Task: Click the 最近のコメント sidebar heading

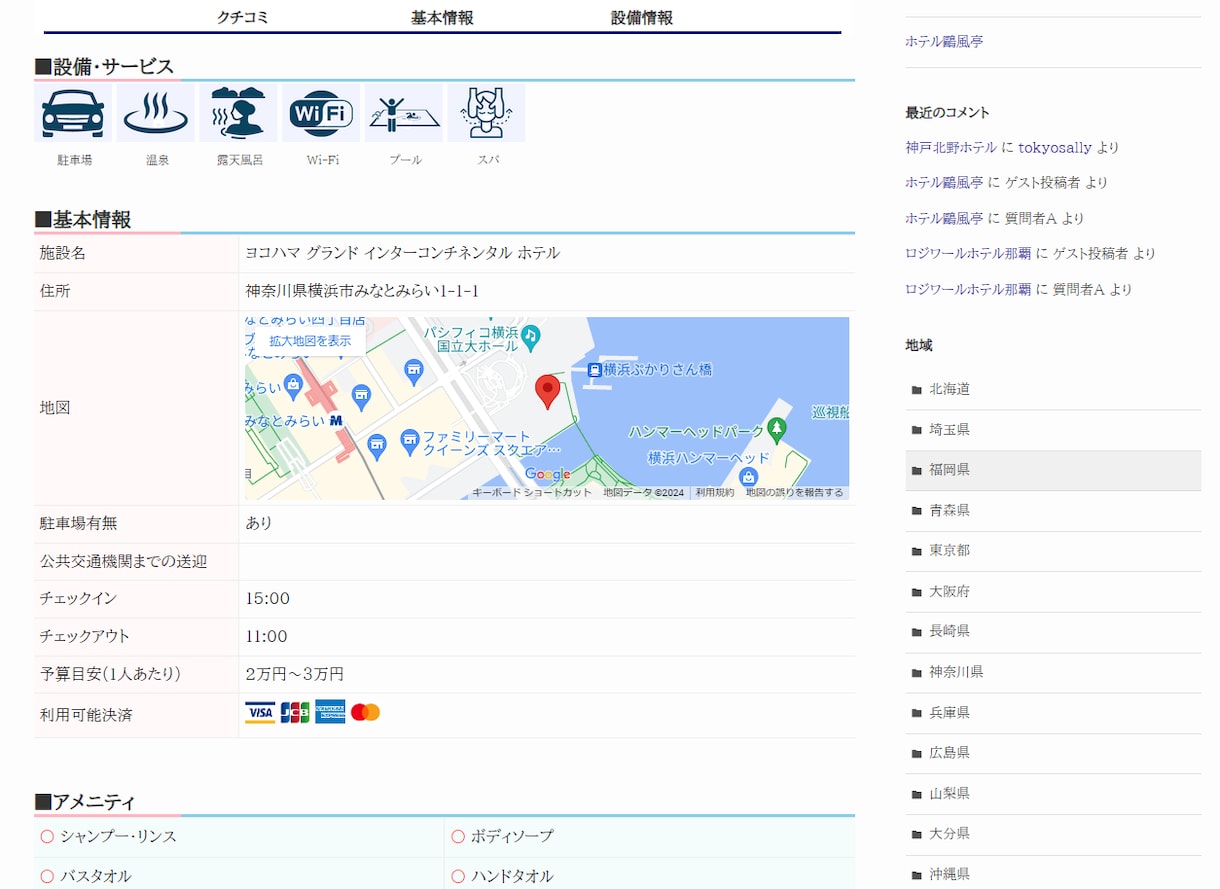Action: [x=947, y=113]
